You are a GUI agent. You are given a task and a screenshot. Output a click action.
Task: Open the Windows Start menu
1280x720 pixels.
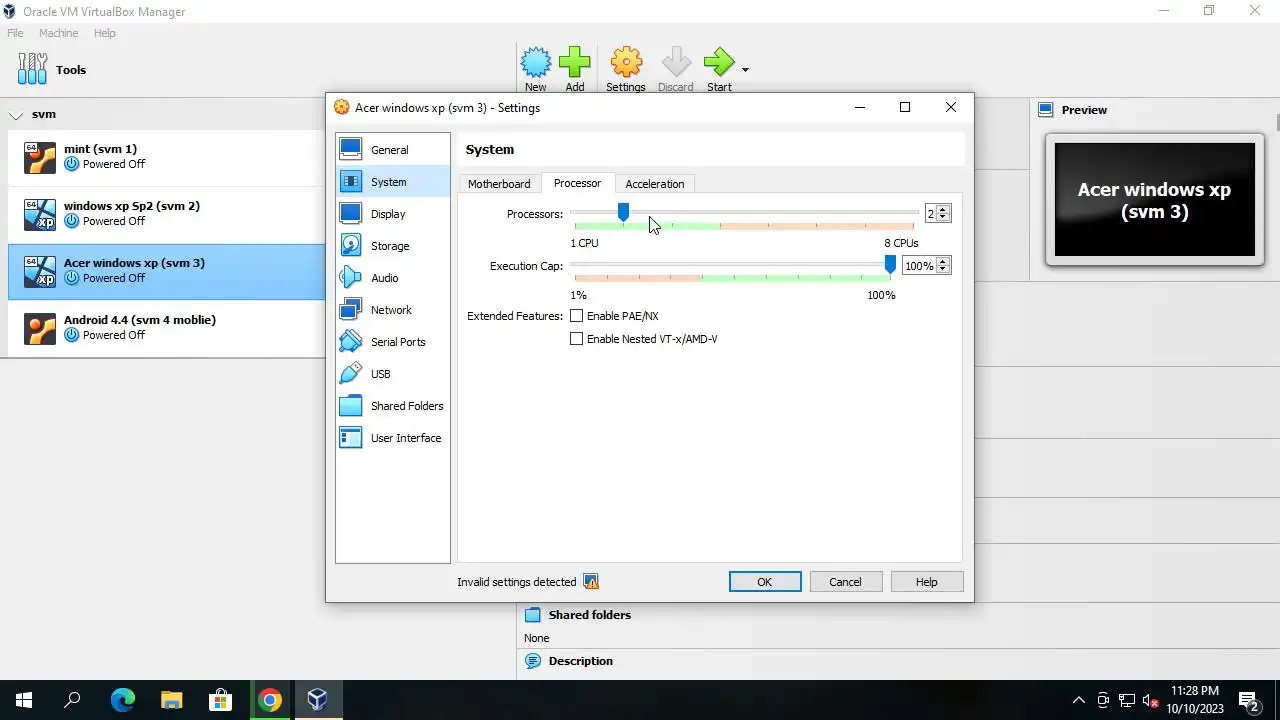pos(24,700)
